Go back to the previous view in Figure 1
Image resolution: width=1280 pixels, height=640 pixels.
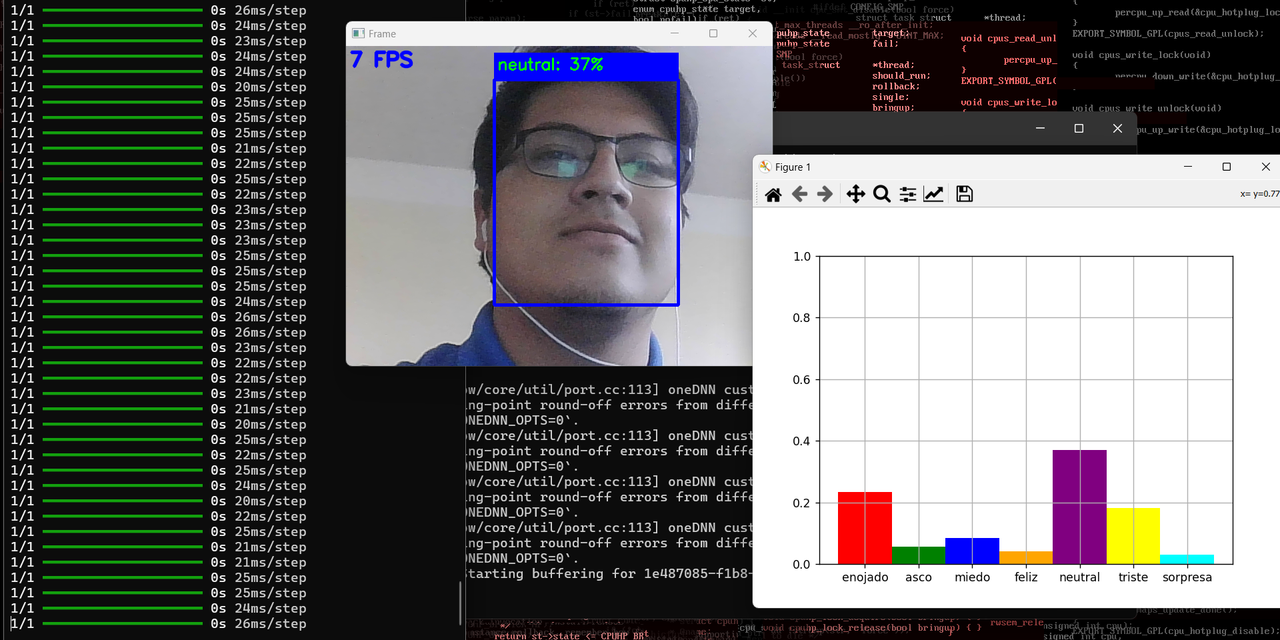(x=799, y=195)
